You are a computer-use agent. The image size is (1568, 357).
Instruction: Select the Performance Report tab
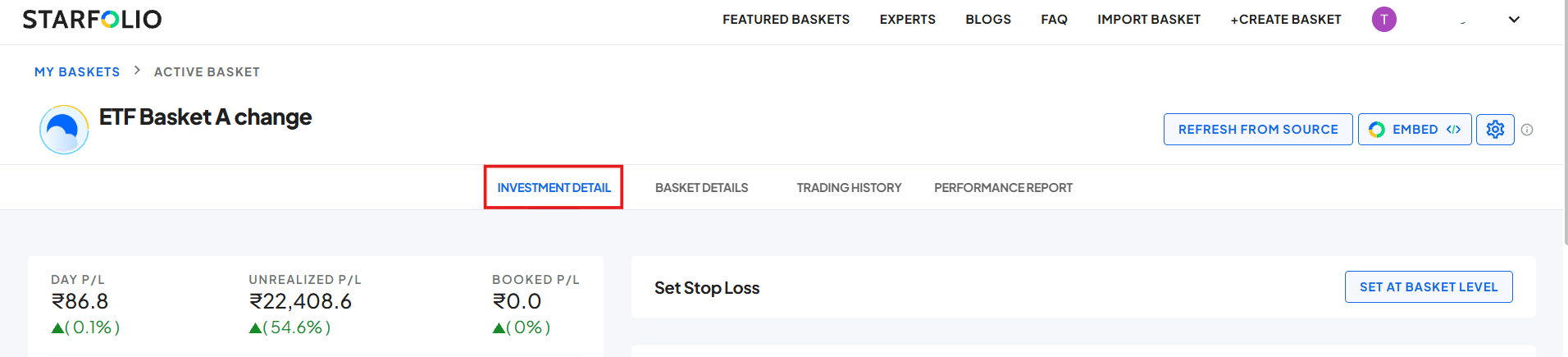coord(1003,188)
